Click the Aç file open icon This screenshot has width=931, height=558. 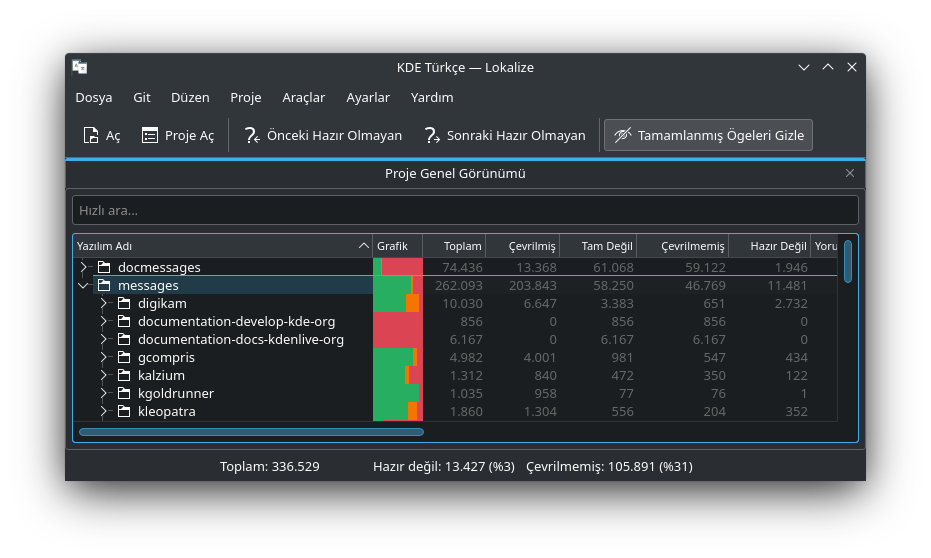[x=91, y=135]
